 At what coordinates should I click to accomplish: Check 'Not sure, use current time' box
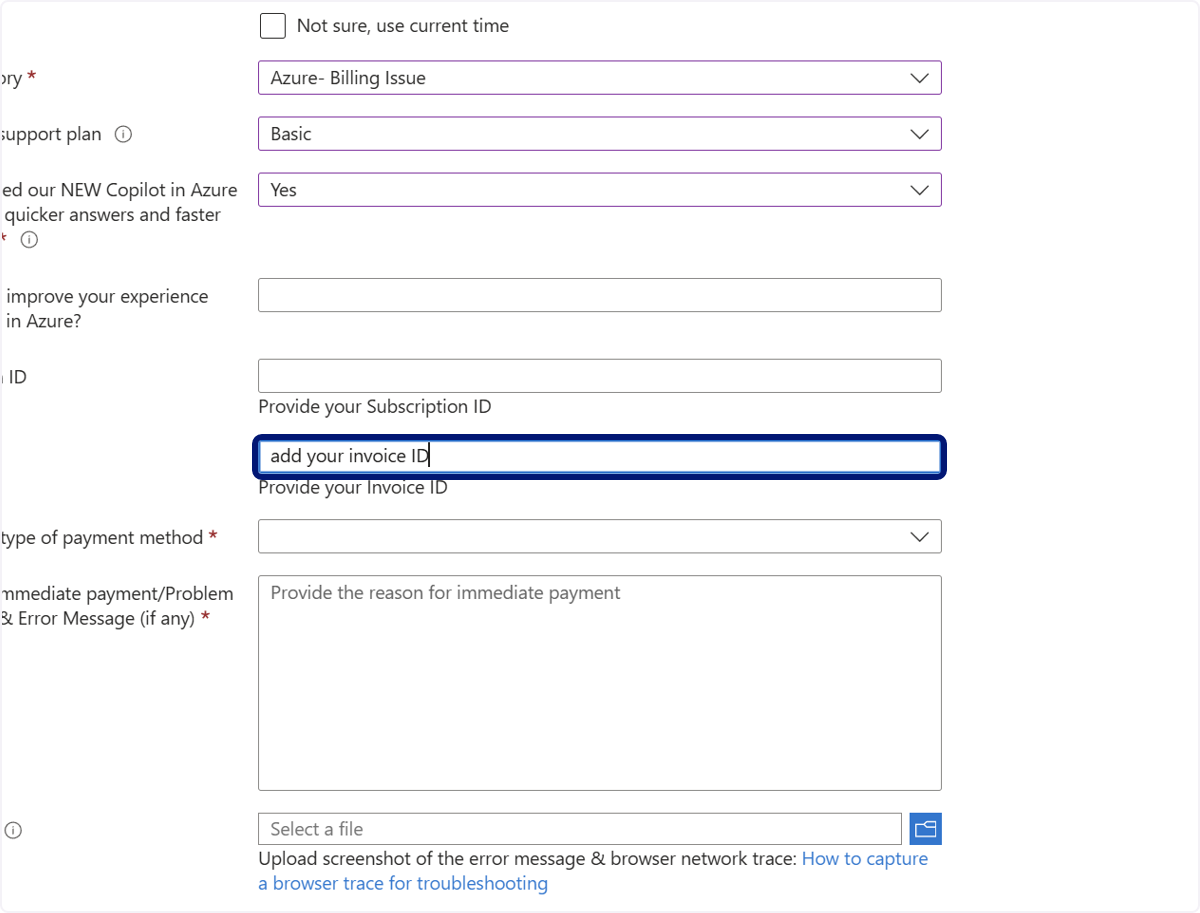(x=273, y=26)
